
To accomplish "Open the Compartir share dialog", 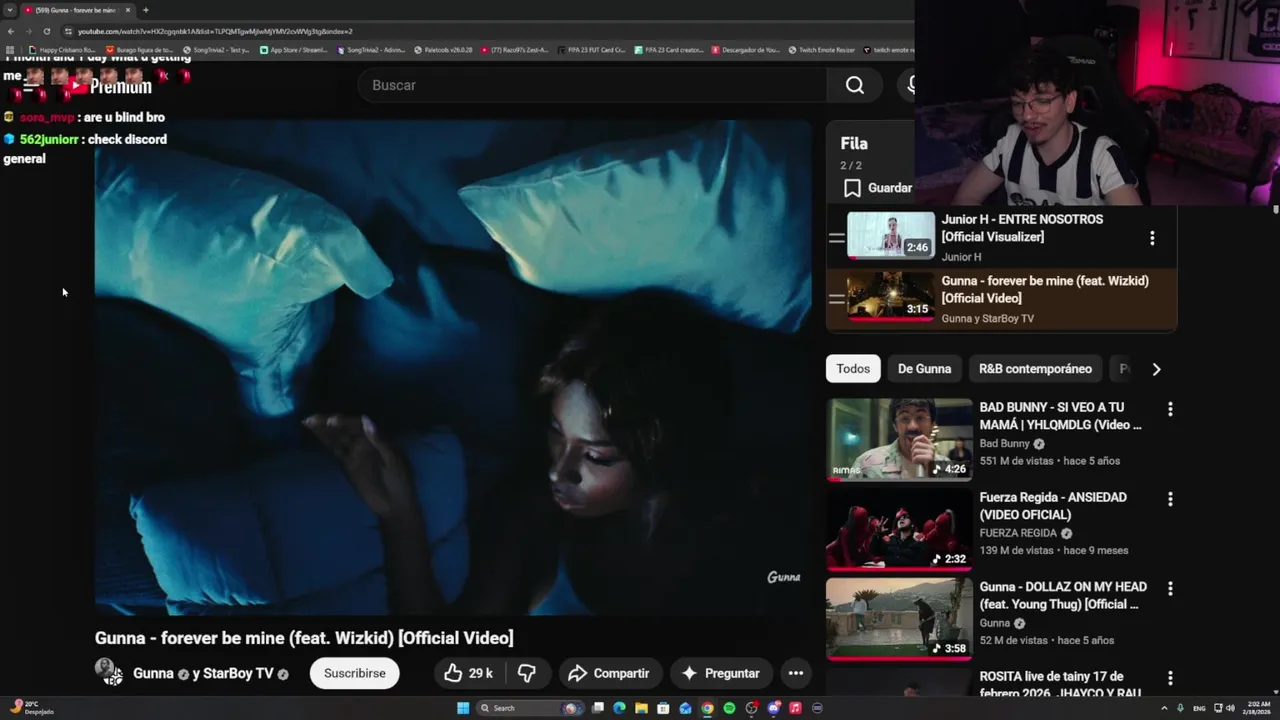I will (608, 673).
